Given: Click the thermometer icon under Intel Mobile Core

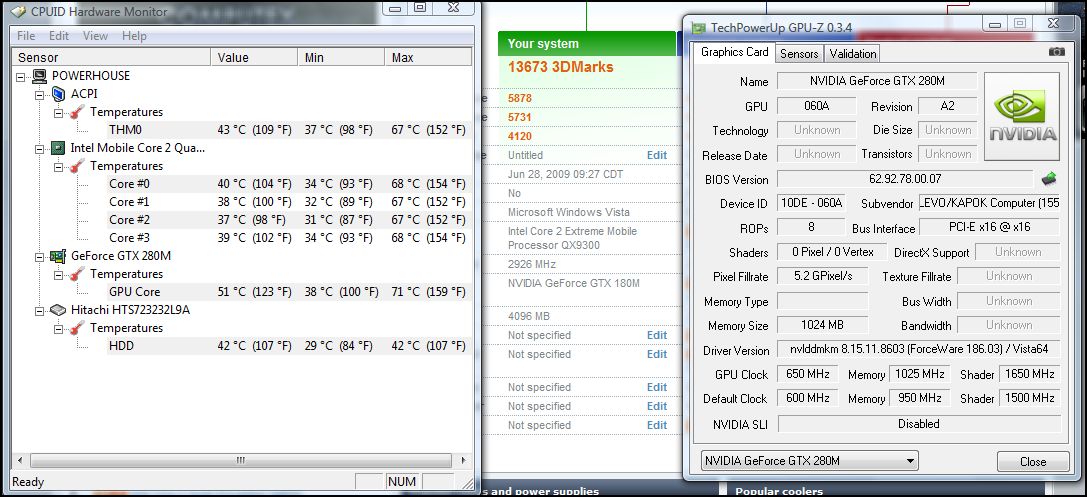Looking at the screenshot, I should coord(77,166).
